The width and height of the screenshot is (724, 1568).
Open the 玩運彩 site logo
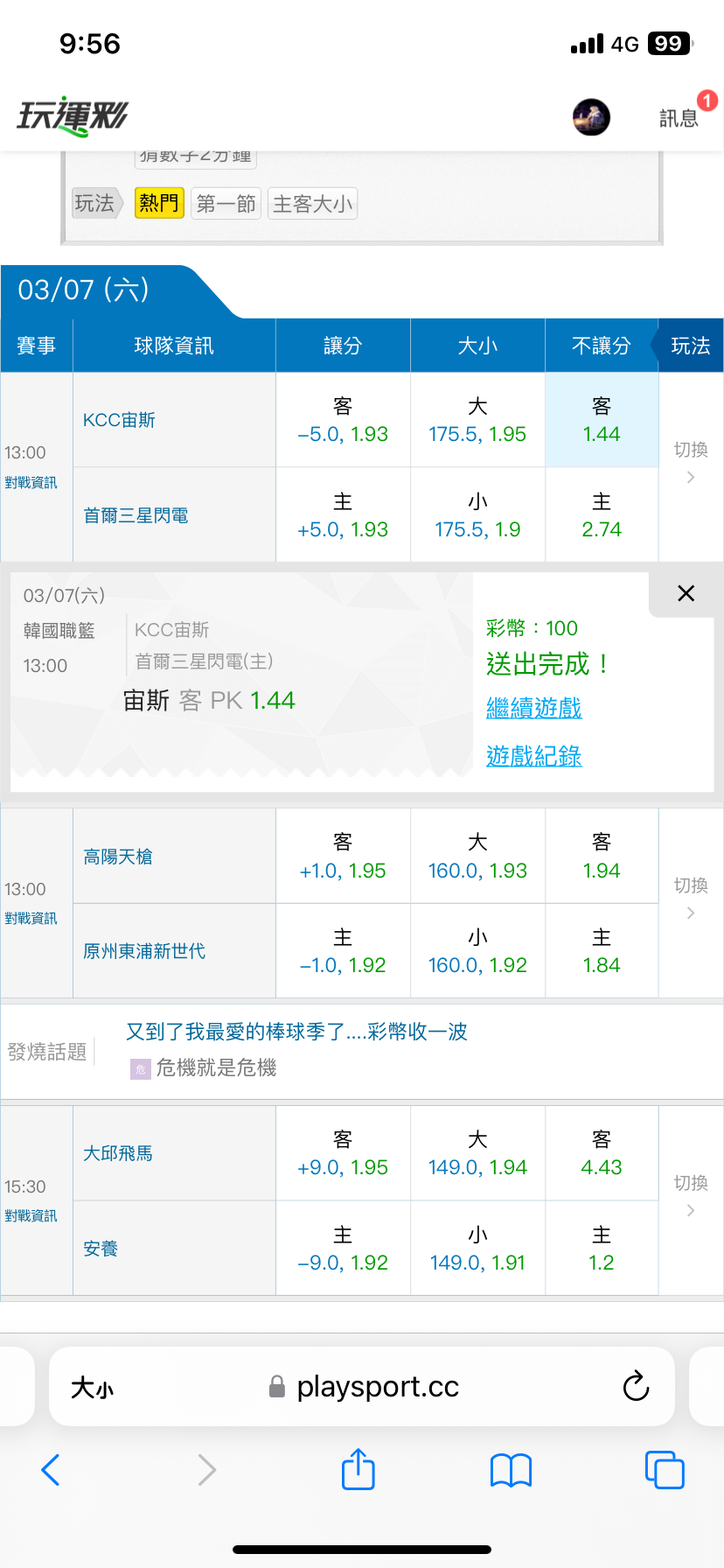[73, 116]
